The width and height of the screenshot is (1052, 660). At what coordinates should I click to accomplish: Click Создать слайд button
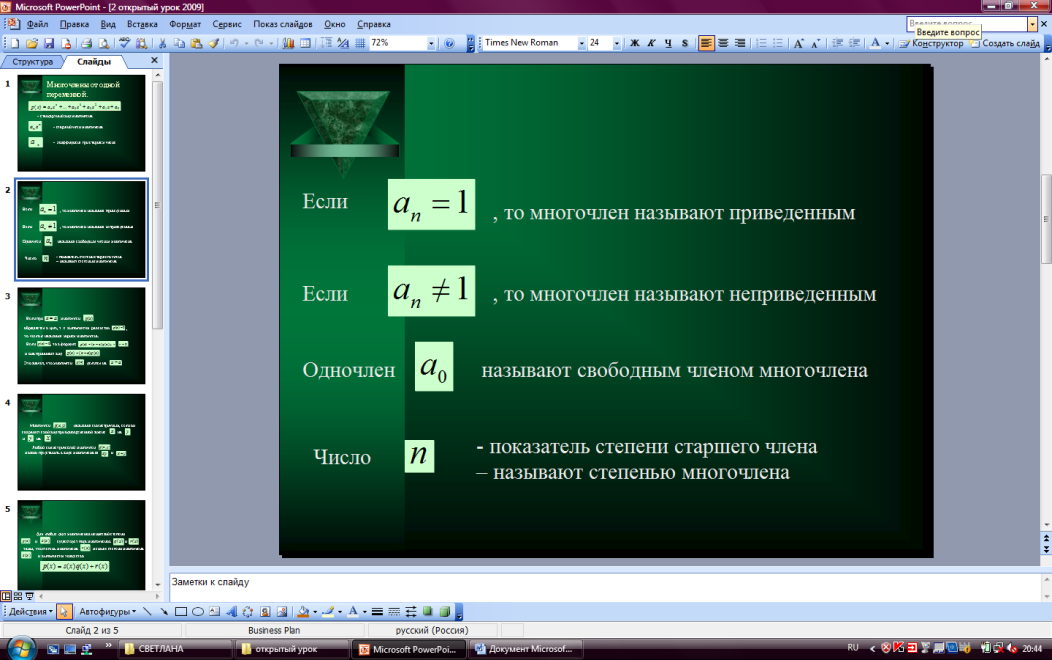point(1005,43)
